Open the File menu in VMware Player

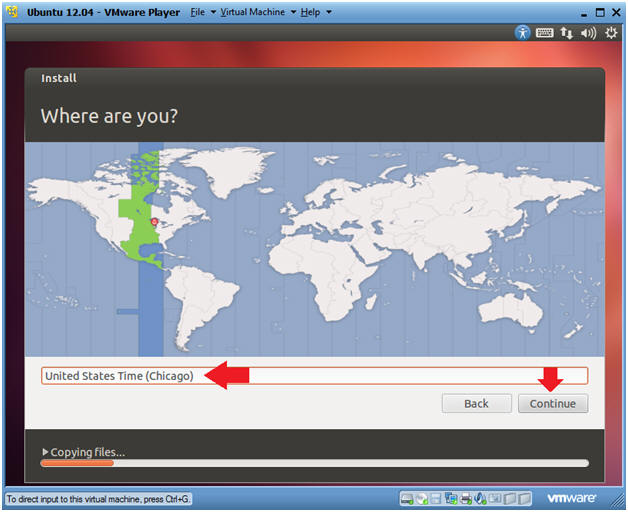tap(197, 12)
